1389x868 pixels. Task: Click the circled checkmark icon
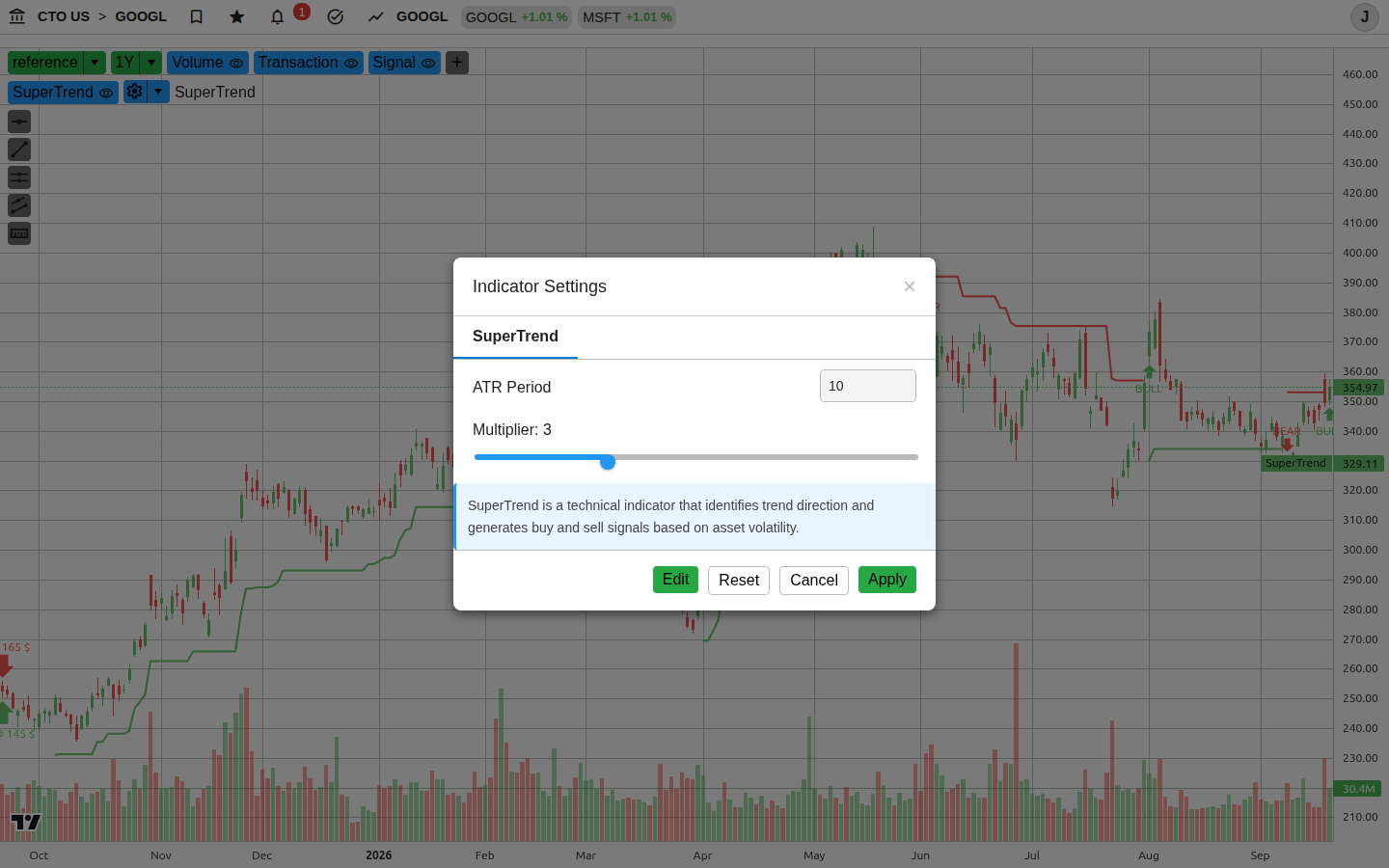[x=336, y=16]
